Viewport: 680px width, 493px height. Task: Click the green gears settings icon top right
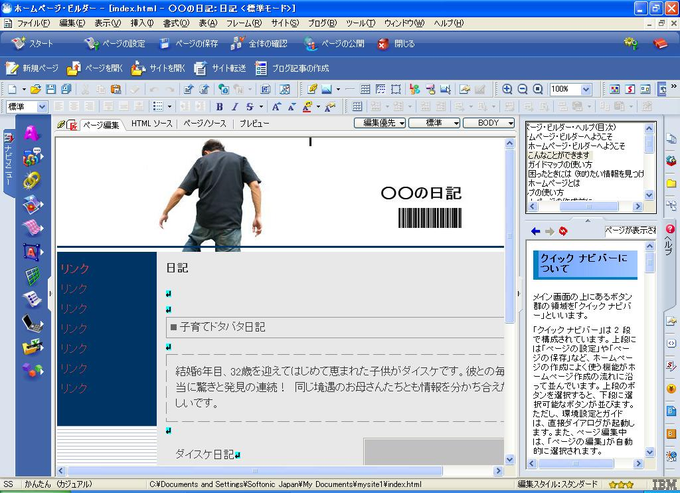pos(631,43)
